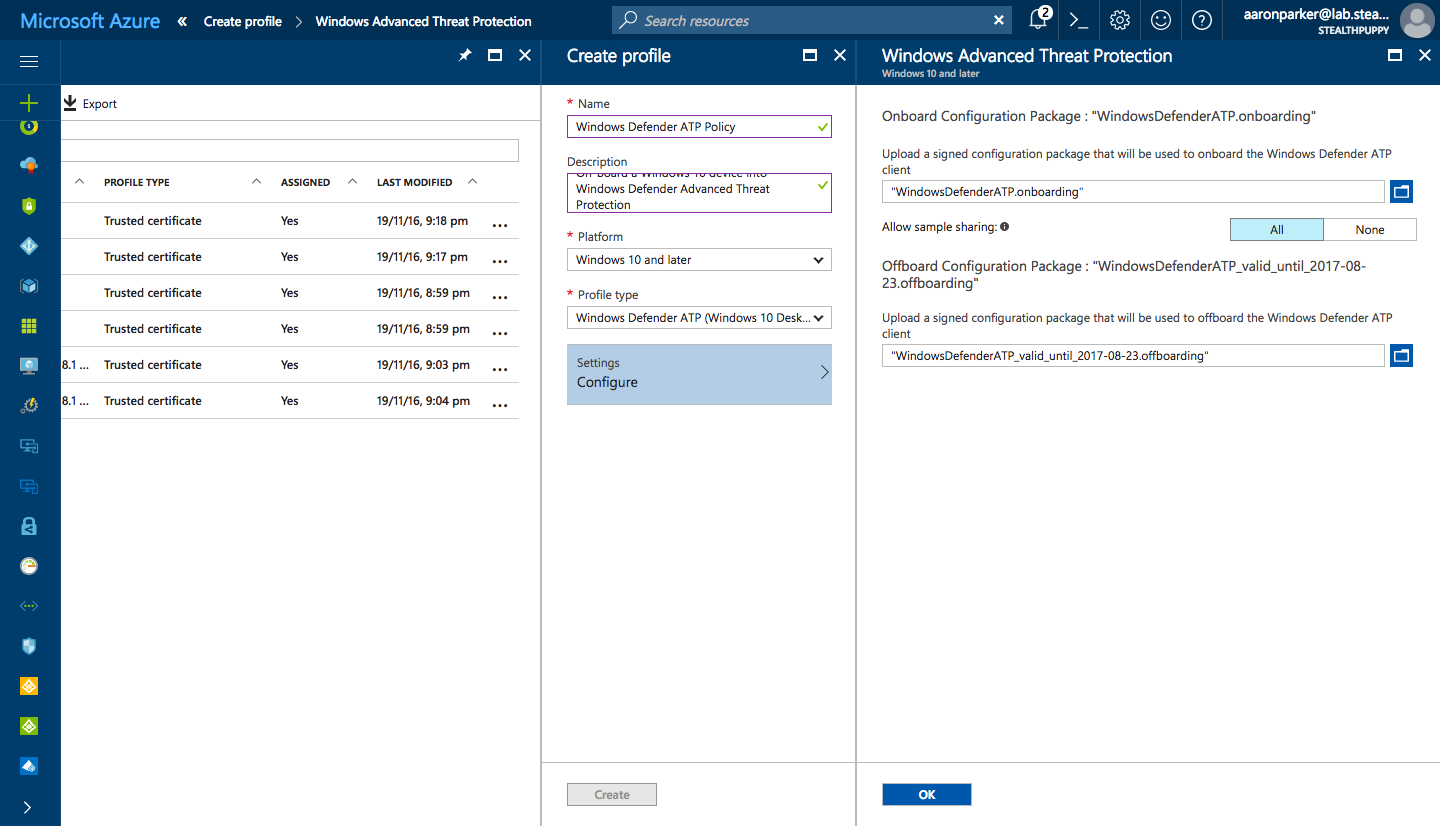Click the onboarding package file name field
Screen dimensions: 1440x826
[1133, 191]
